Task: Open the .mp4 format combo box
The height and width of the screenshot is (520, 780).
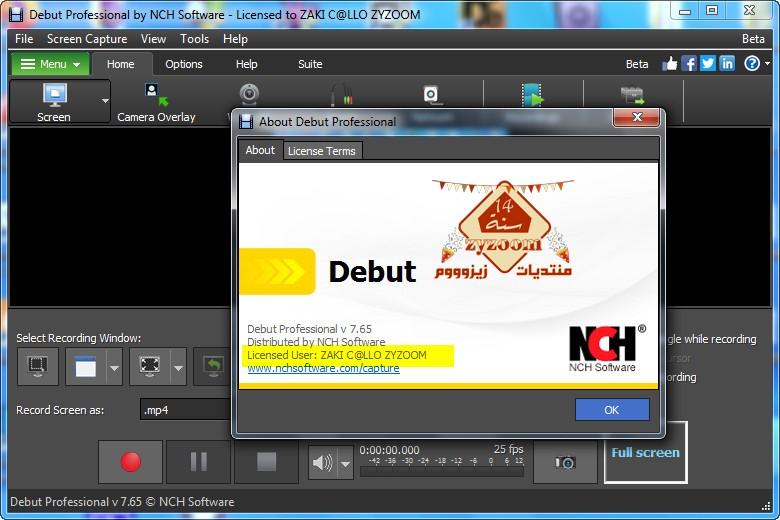Action: click(x=187, y=410)
